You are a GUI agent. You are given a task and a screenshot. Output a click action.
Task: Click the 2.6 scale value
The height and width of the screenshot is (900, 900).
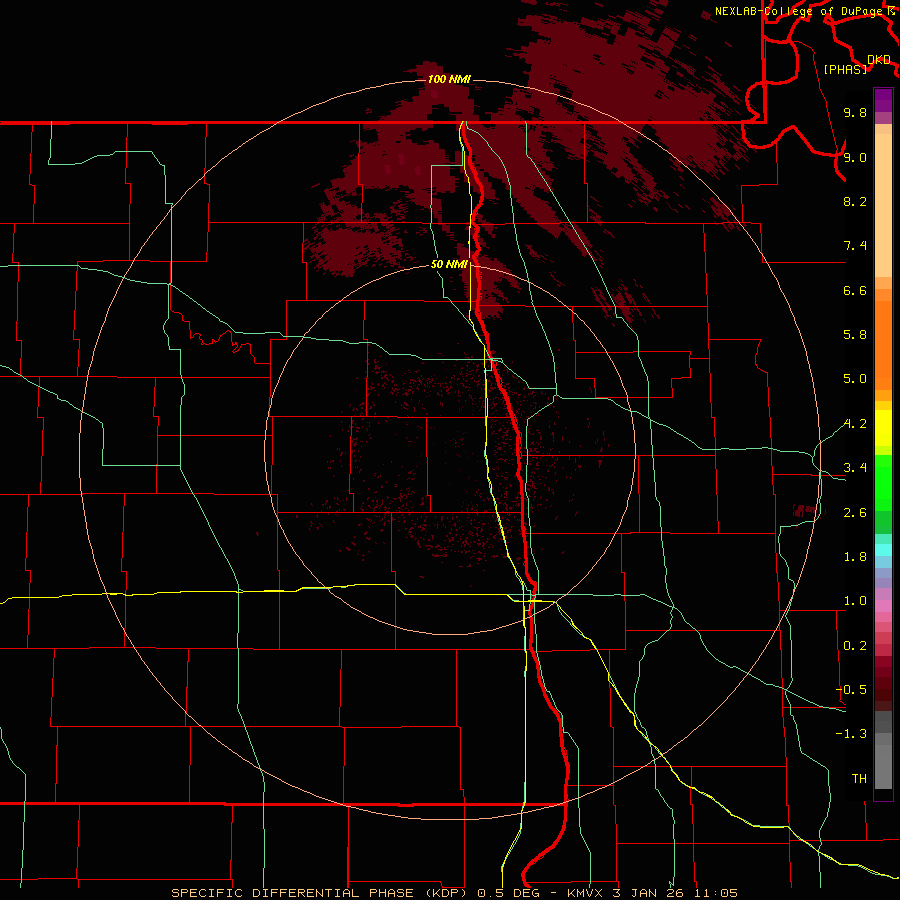pyautogui.click(x=855, y=513)
